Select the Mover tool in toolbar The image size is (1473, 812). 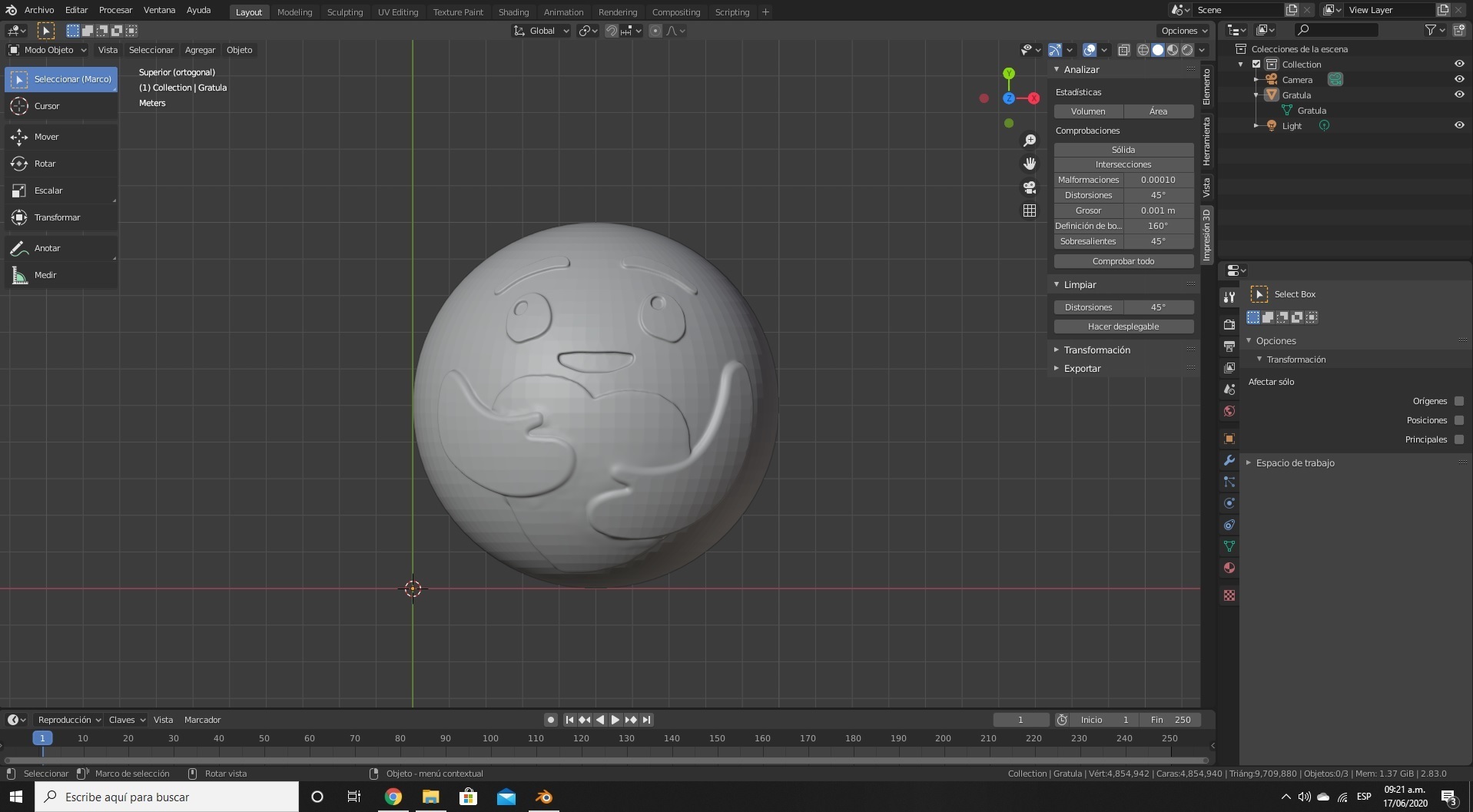coord(47,137)
